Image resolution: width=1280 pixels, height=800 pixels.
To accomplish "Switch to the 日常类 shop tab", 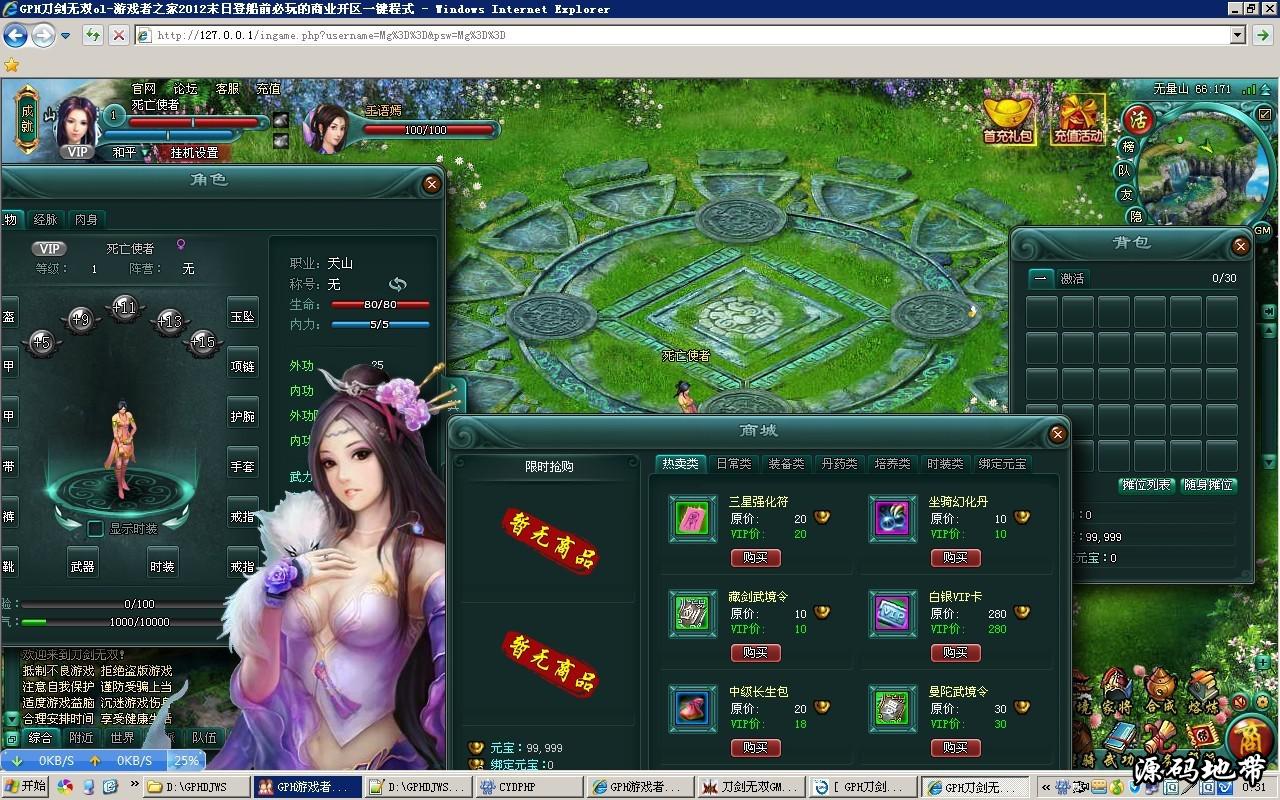I will point(734,464).
